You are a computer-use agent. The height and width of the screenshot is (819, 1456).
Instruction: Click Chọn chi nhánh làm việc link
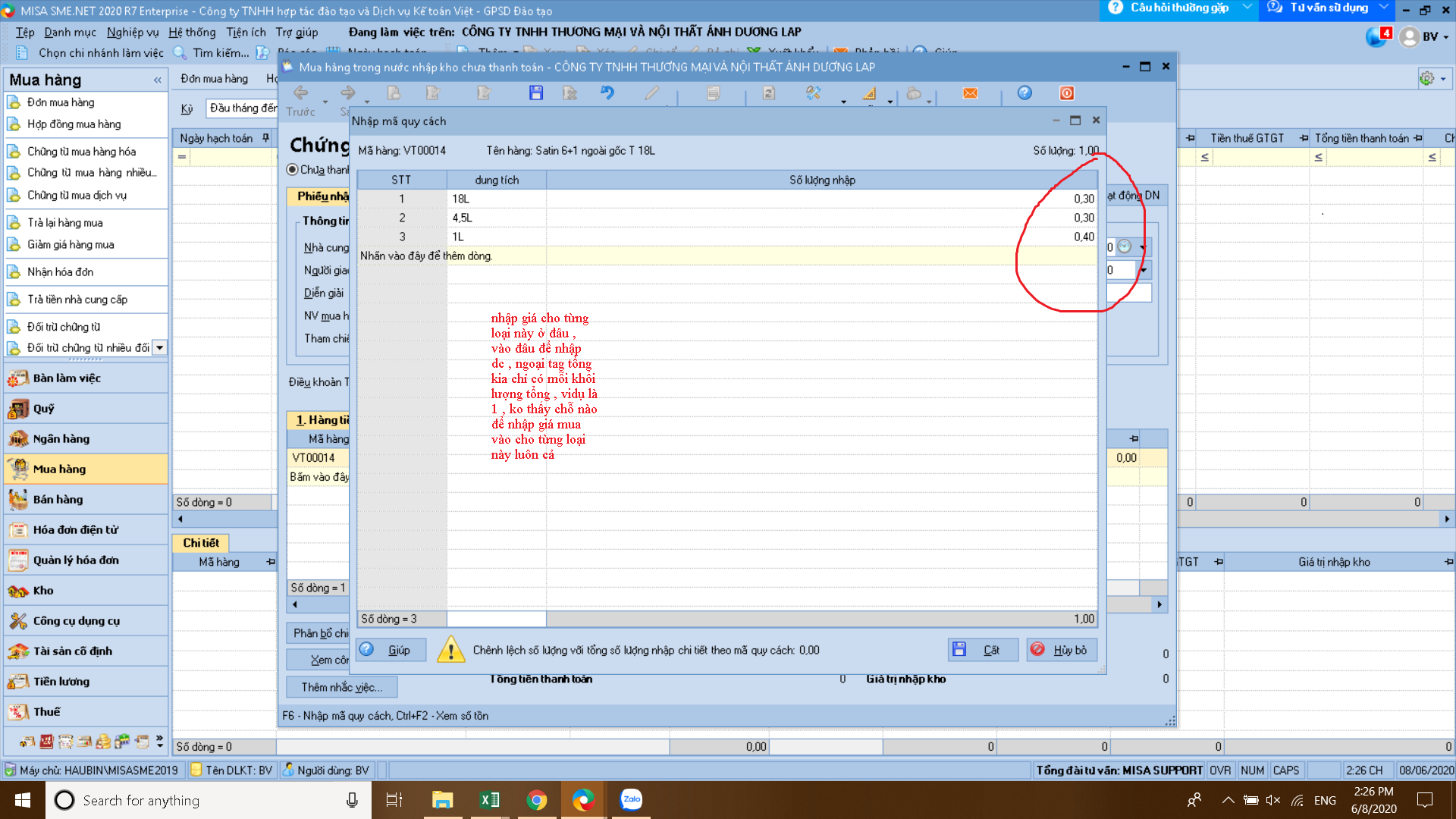[x=101, y=53]
